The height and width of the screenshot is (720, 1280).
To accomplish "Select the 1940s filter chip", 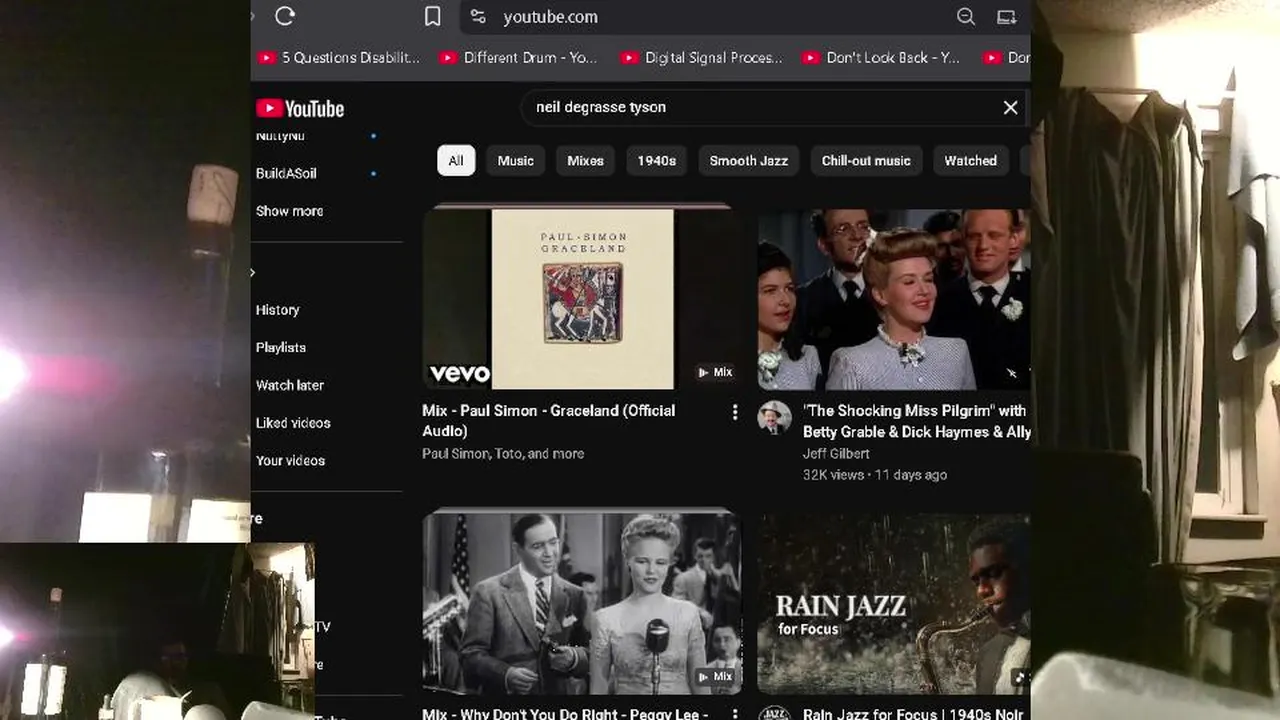I will click(x=657, y=160).
